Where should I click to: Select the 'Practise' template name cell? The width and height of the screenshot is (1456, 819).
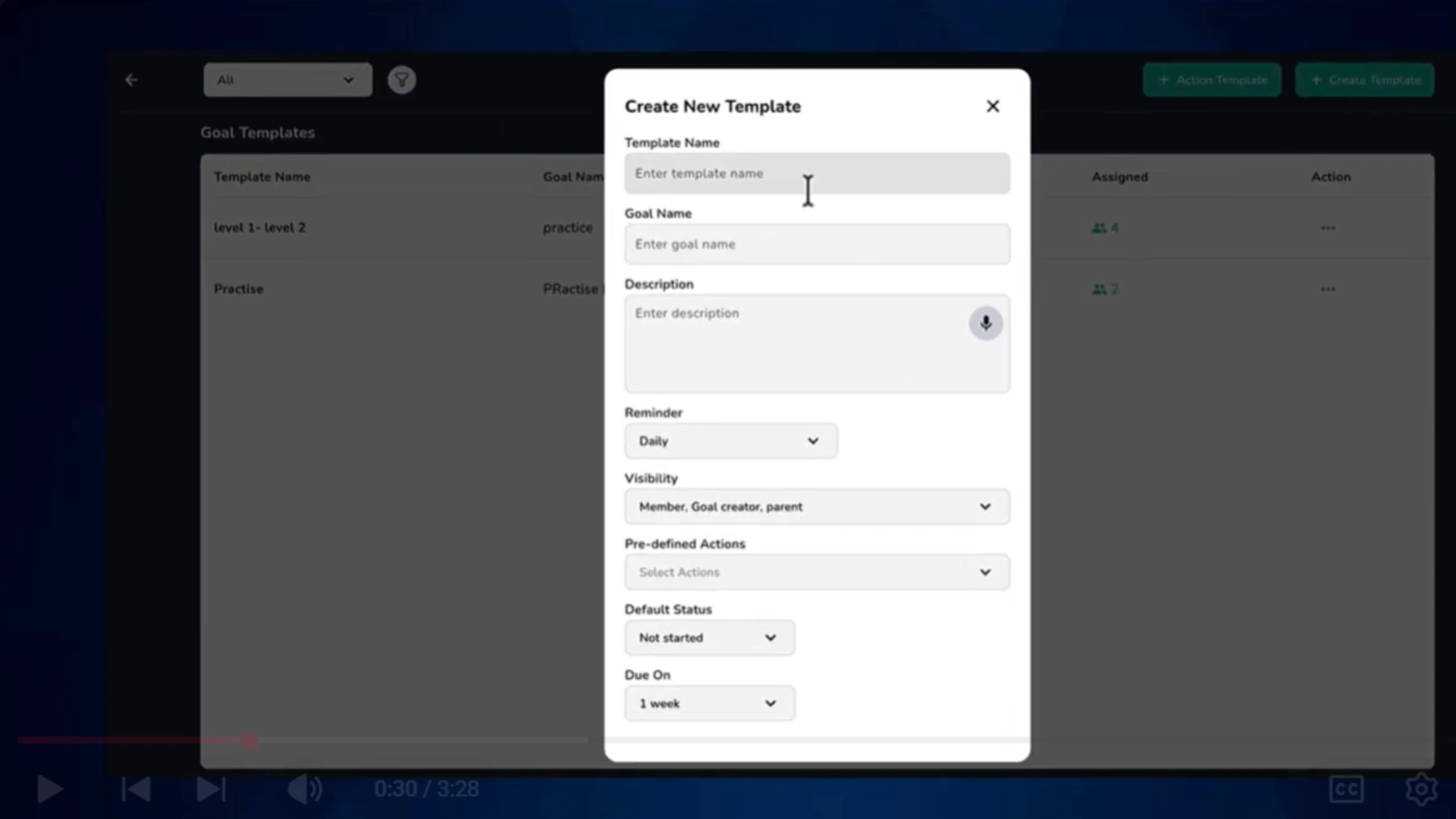point(238,289)
